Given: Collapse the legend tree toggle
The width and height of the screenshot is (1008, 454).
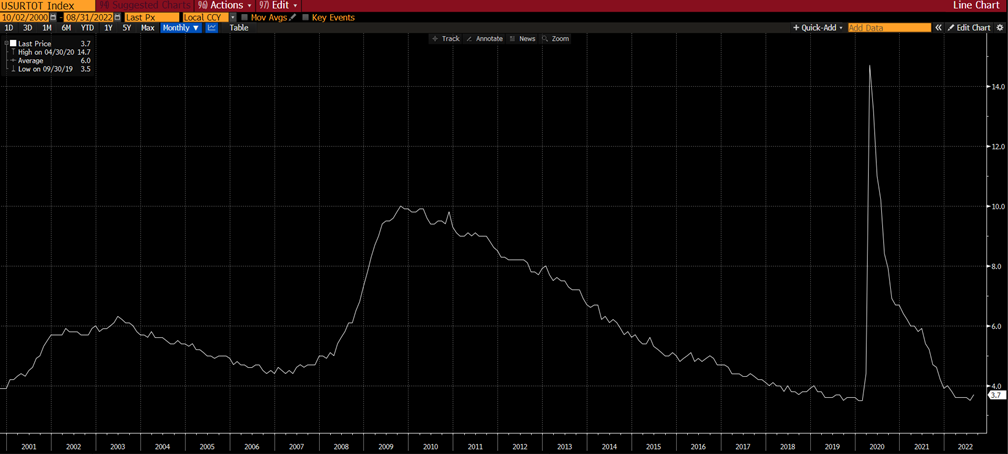Looking at the screenshot, I should pos(6,44).
